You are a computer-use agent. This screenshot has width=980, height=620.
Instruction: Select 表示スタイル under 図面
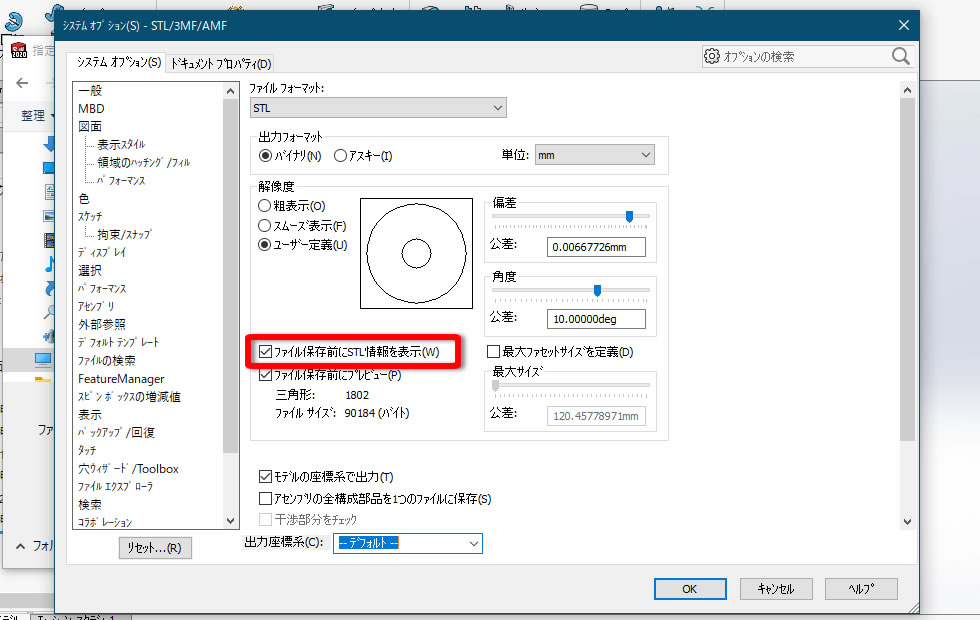click(121, 144)
